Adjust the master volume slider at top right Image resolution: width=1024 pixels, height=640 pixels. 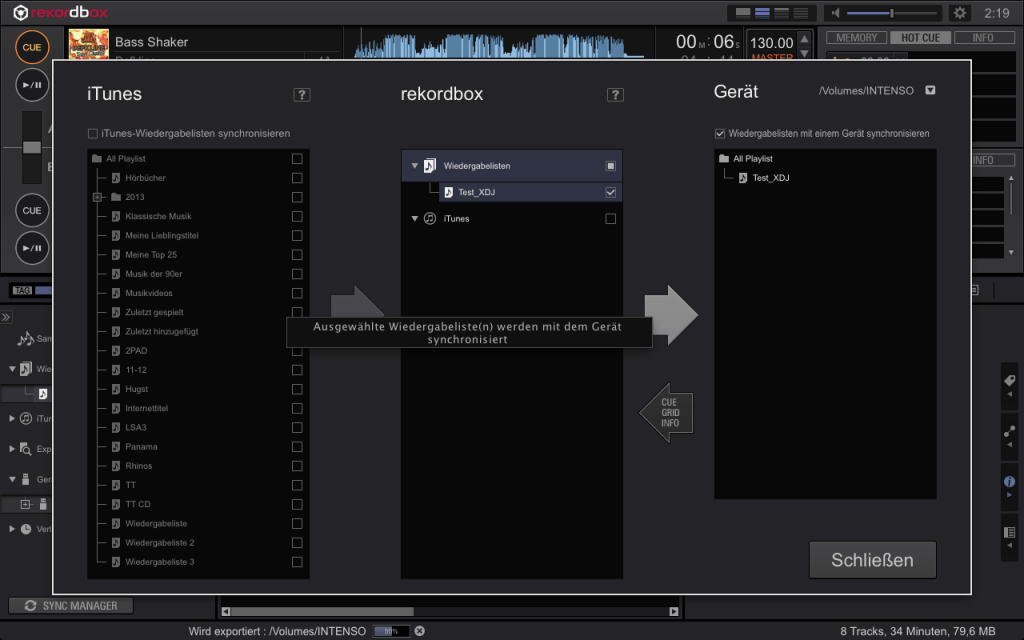pos(890,13)
